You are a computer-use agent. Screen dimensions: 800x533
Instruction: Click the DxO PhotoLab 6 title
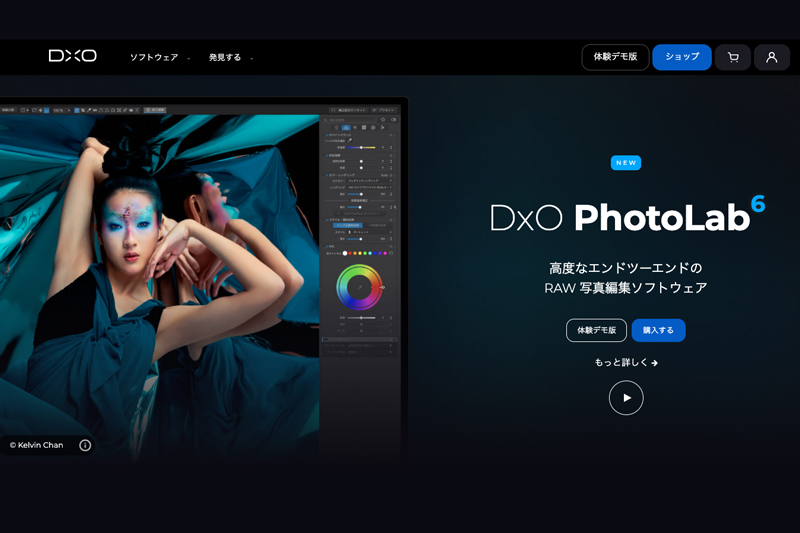click(628, 214)
